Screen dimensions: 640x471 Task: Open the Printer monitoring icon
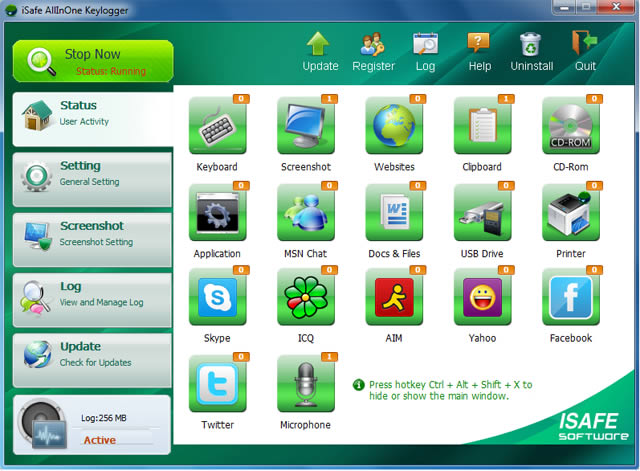click(x=571, y=213)
